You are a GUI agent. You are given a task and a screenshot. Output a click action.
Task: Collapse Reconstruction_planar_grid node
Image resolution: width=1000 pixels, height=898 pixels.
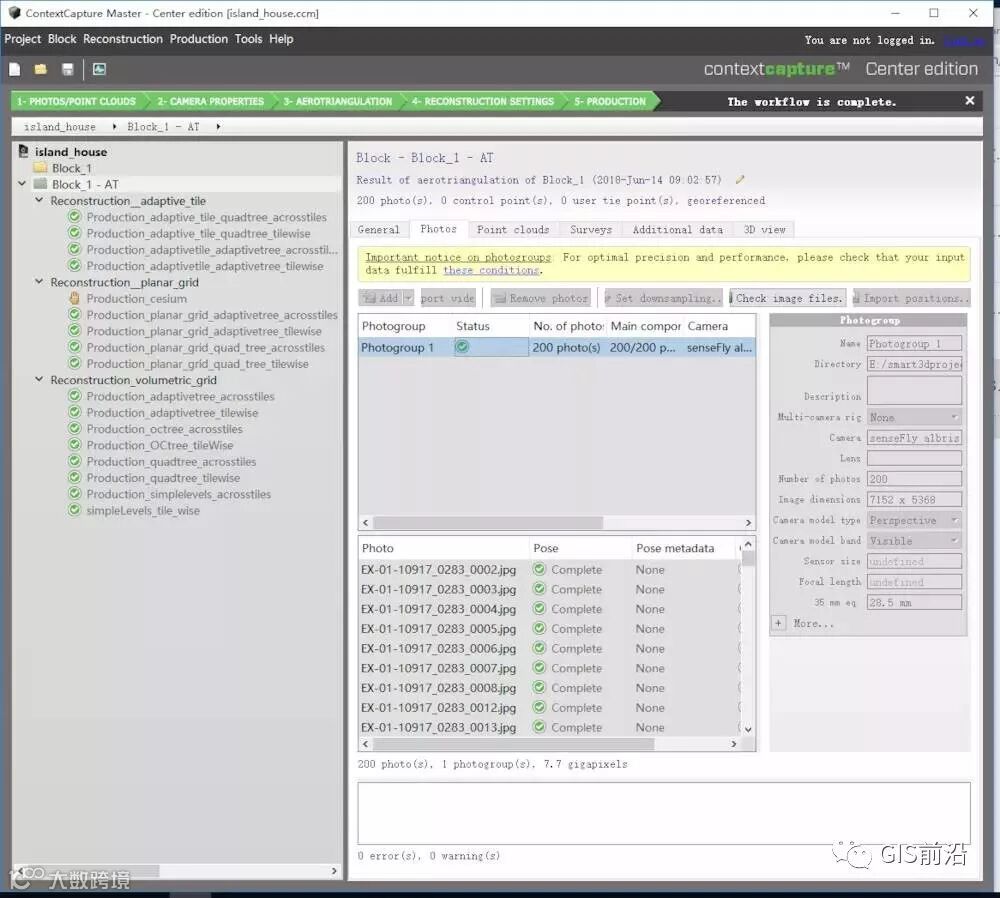[x=39, y=281]
